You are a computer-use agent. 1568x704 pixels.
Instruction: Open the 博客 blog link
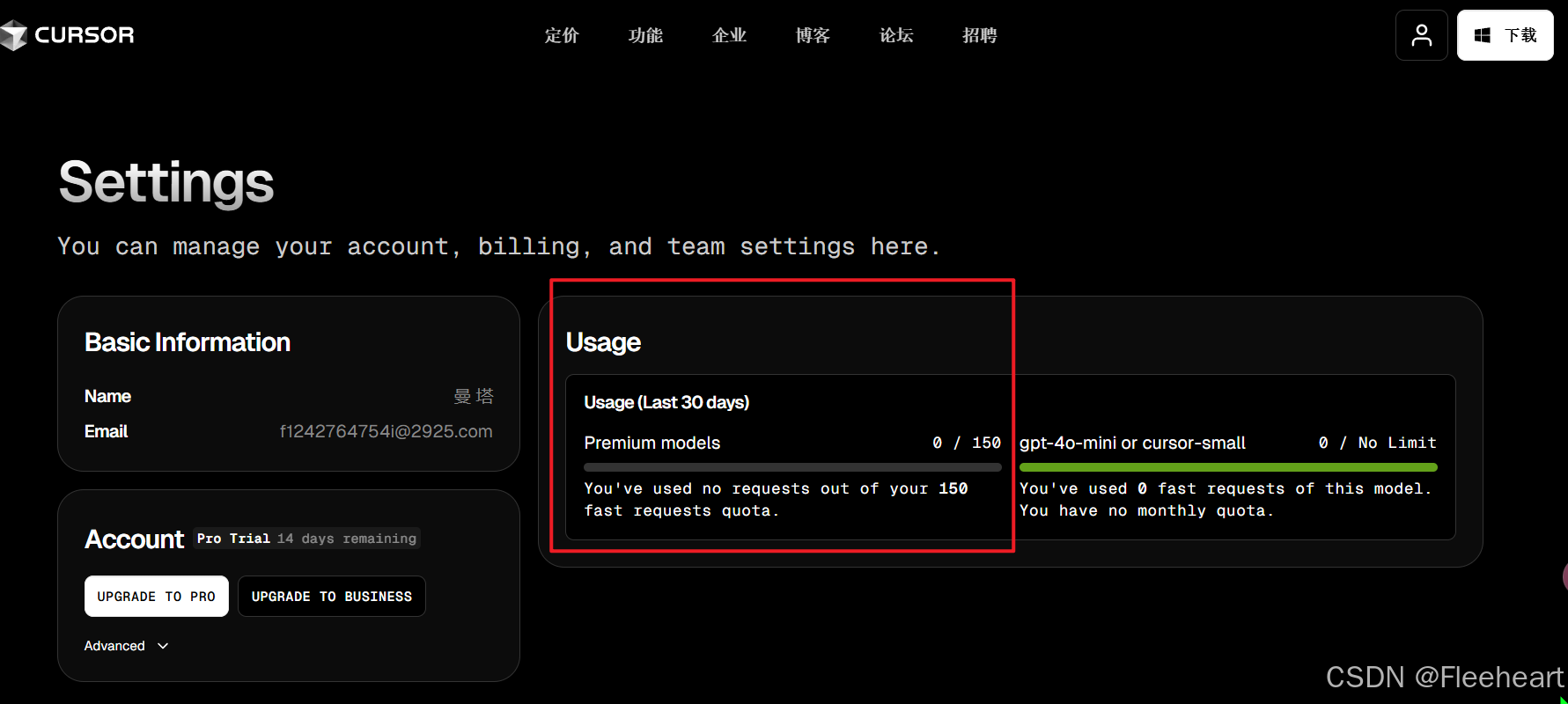(x=813, y=35)
